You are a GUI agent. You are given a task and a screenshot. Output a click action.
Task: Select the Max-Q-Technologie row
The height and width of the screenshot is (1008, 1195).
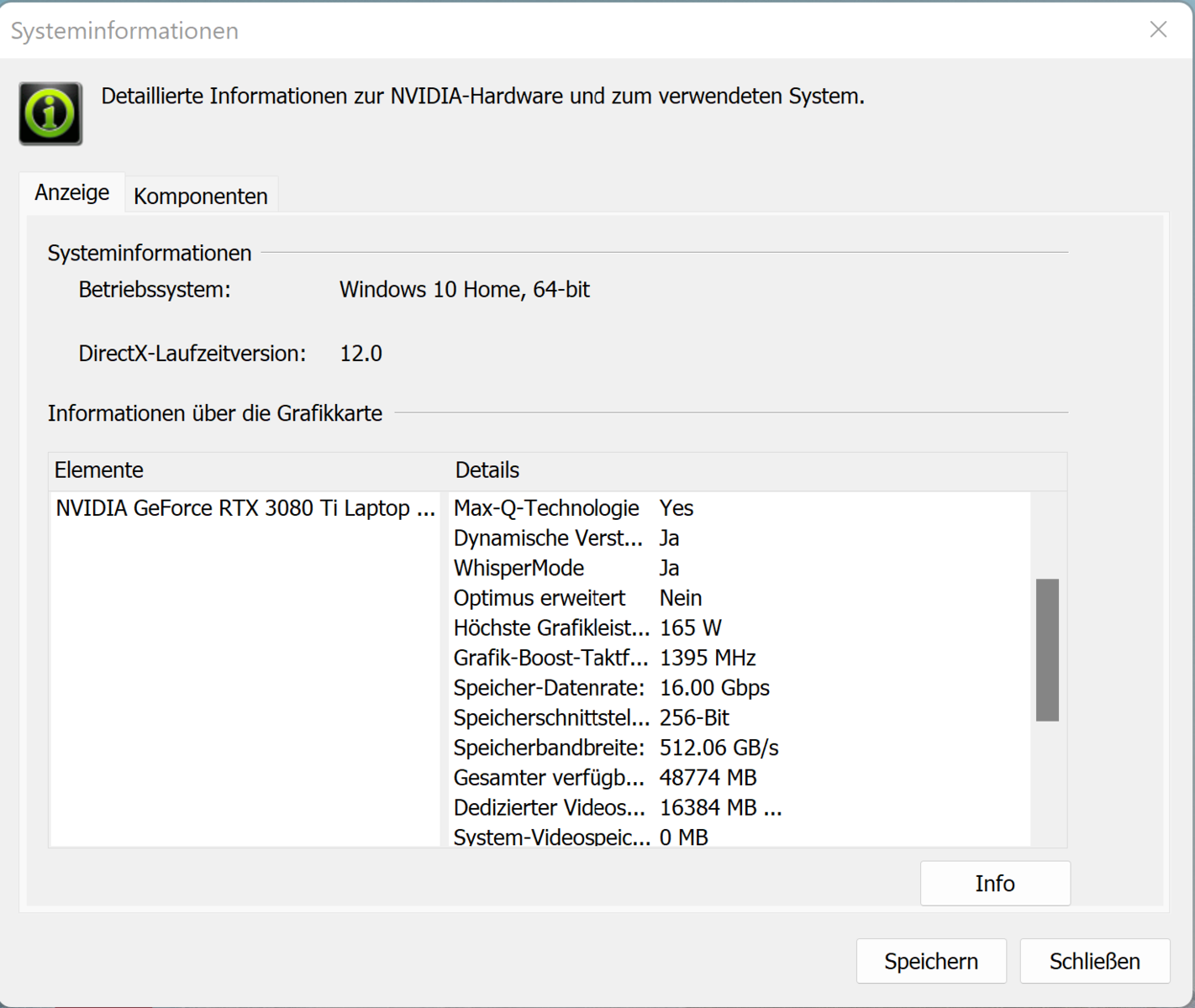click(573, 508)
